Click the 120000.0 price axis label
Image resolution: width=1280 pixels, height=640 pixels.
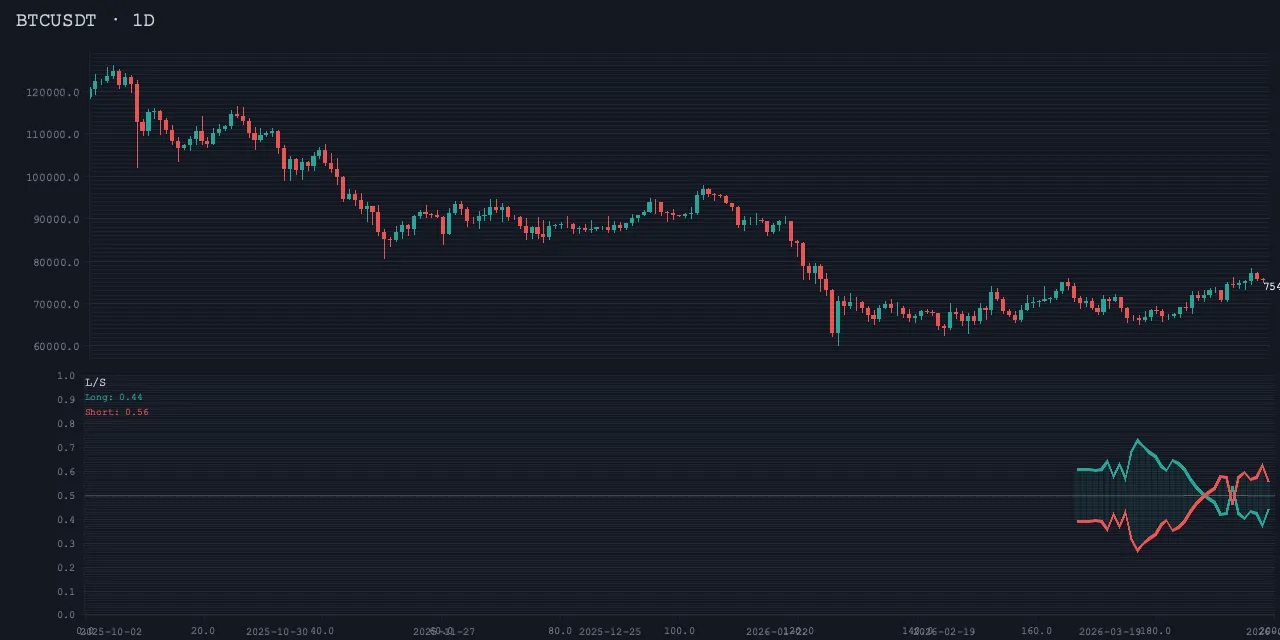54,93
